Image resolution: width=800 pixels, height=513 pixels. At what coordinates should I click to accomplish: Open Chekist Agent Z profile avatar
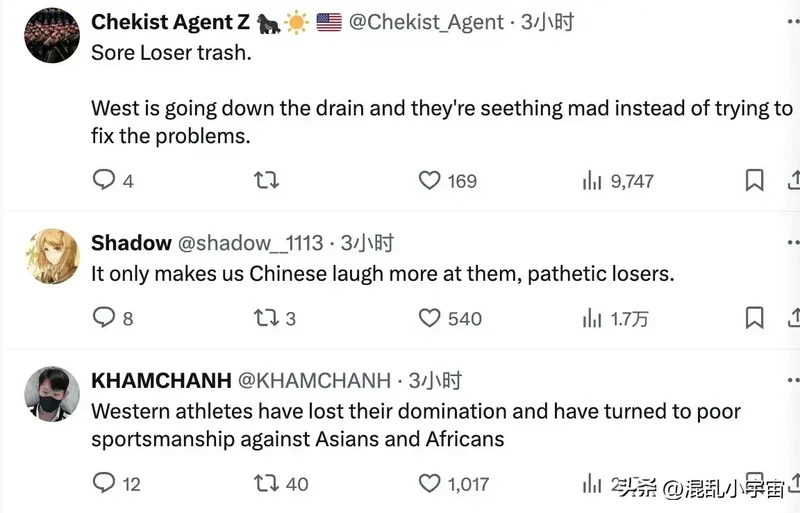pos(52,36)
